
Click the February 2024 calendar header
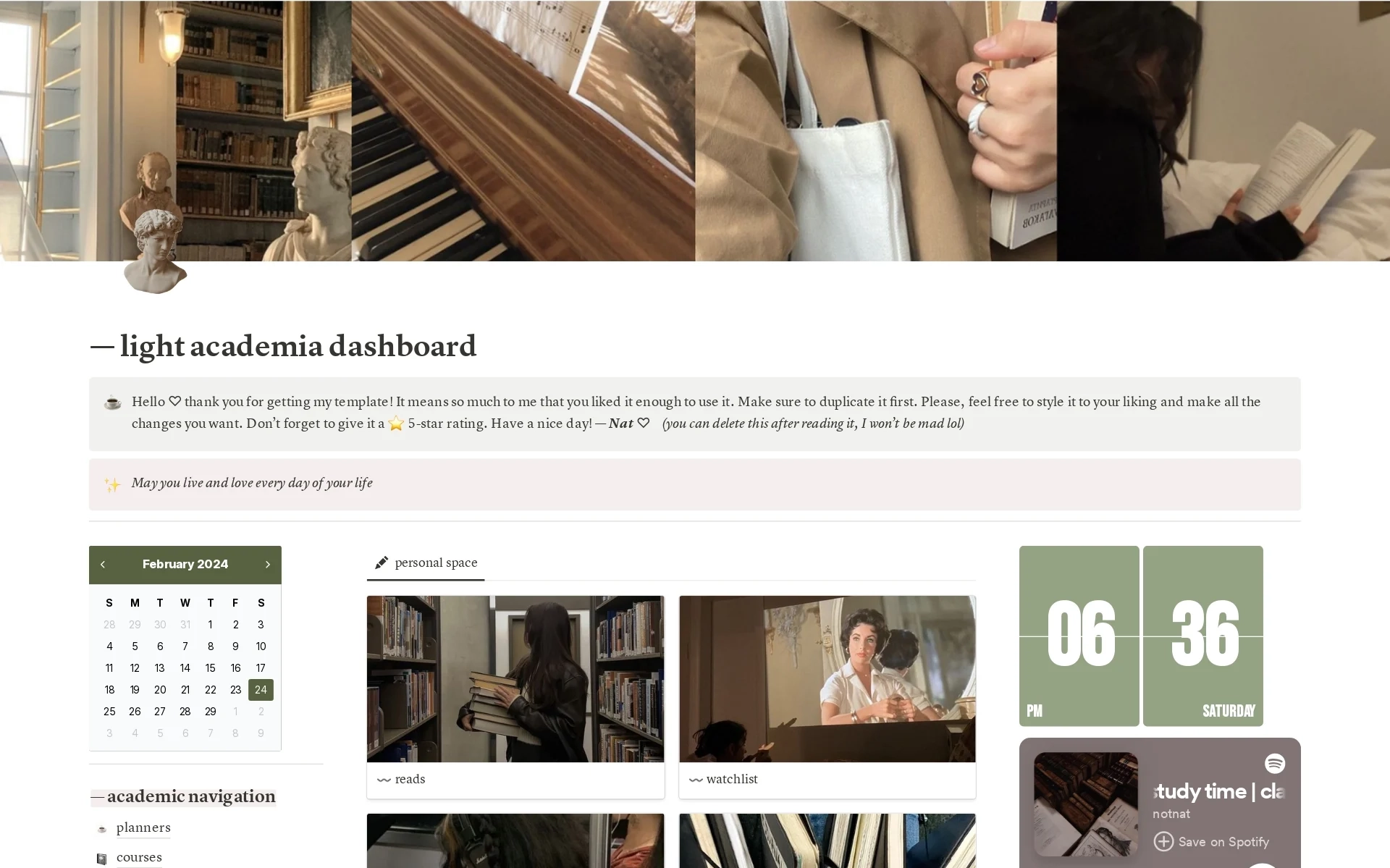(184, 563)
